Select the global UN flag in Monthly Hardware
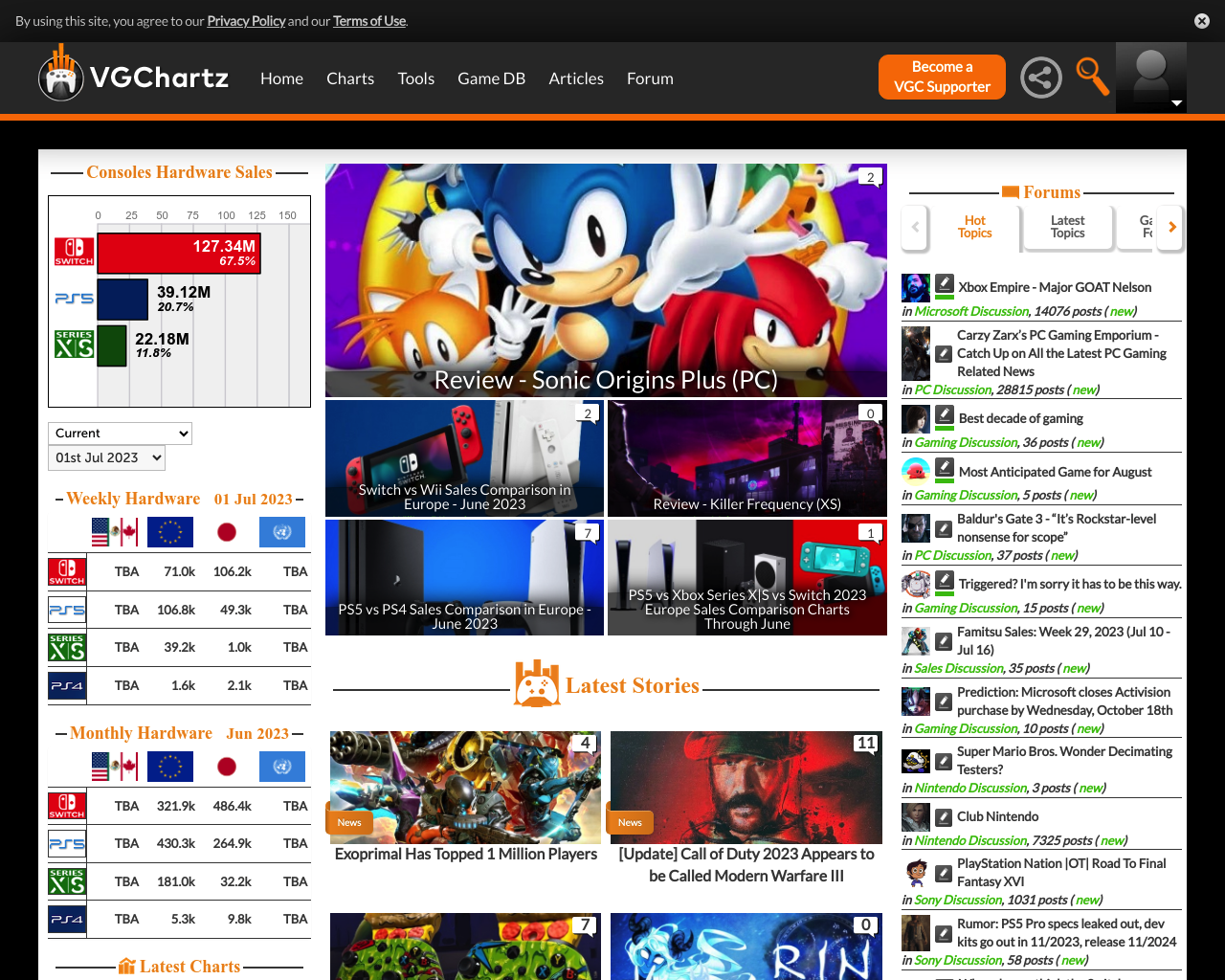1225x980 pixels. click(x=282, y=767)
